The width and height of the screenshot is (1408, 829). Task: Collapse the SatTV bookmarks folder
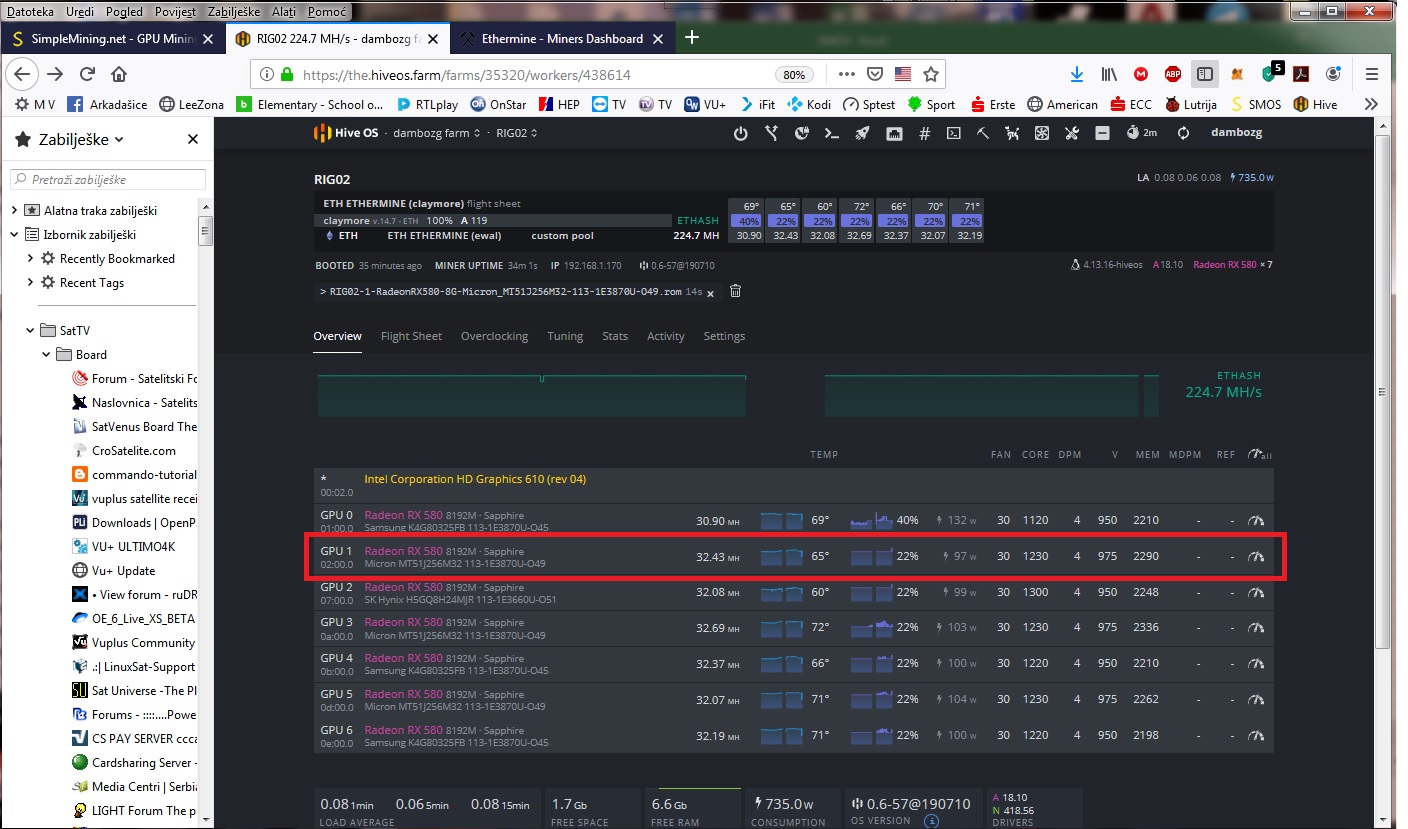tap(31, 331)
